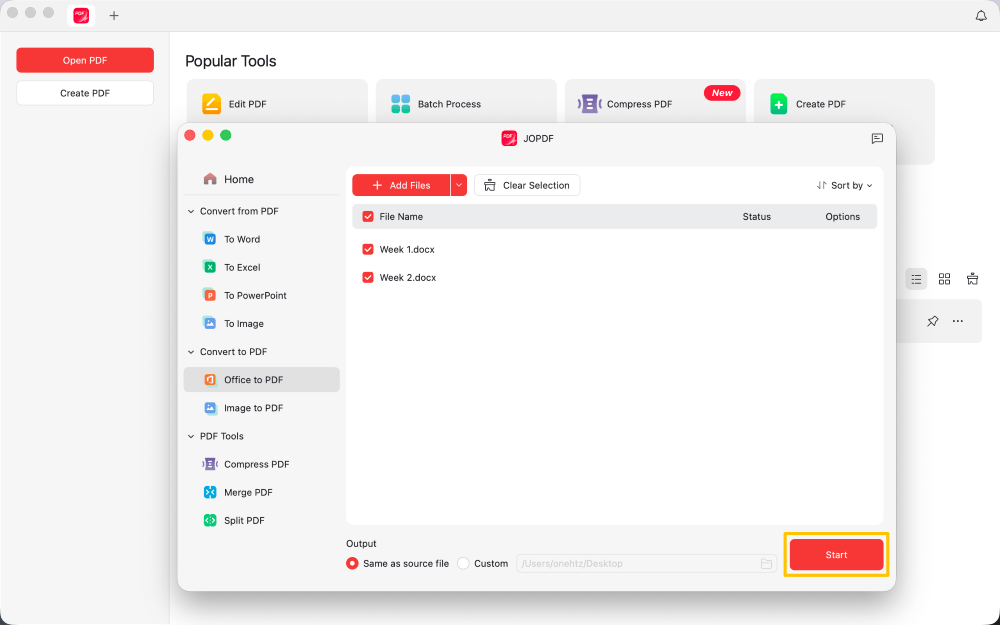Click the notification bell icon
The image size is (1000, 625).
coord(981,15)
